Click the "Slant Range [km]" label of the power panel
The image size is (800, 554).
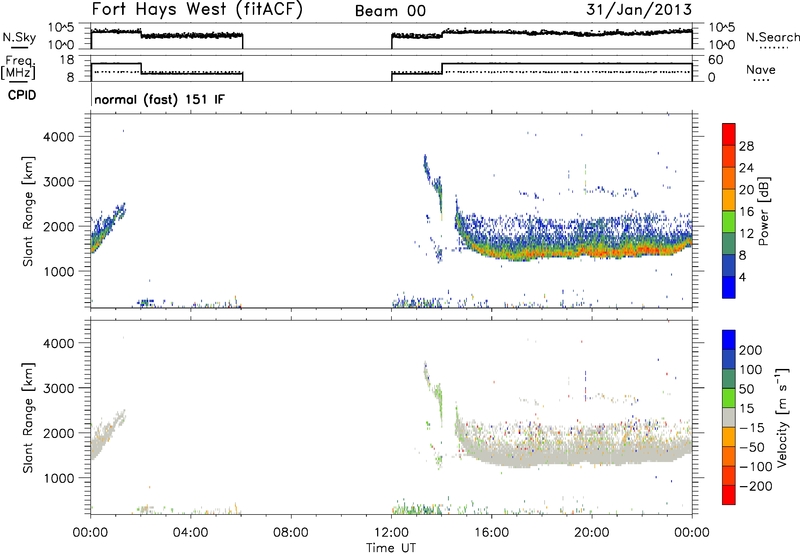(28, 211)
